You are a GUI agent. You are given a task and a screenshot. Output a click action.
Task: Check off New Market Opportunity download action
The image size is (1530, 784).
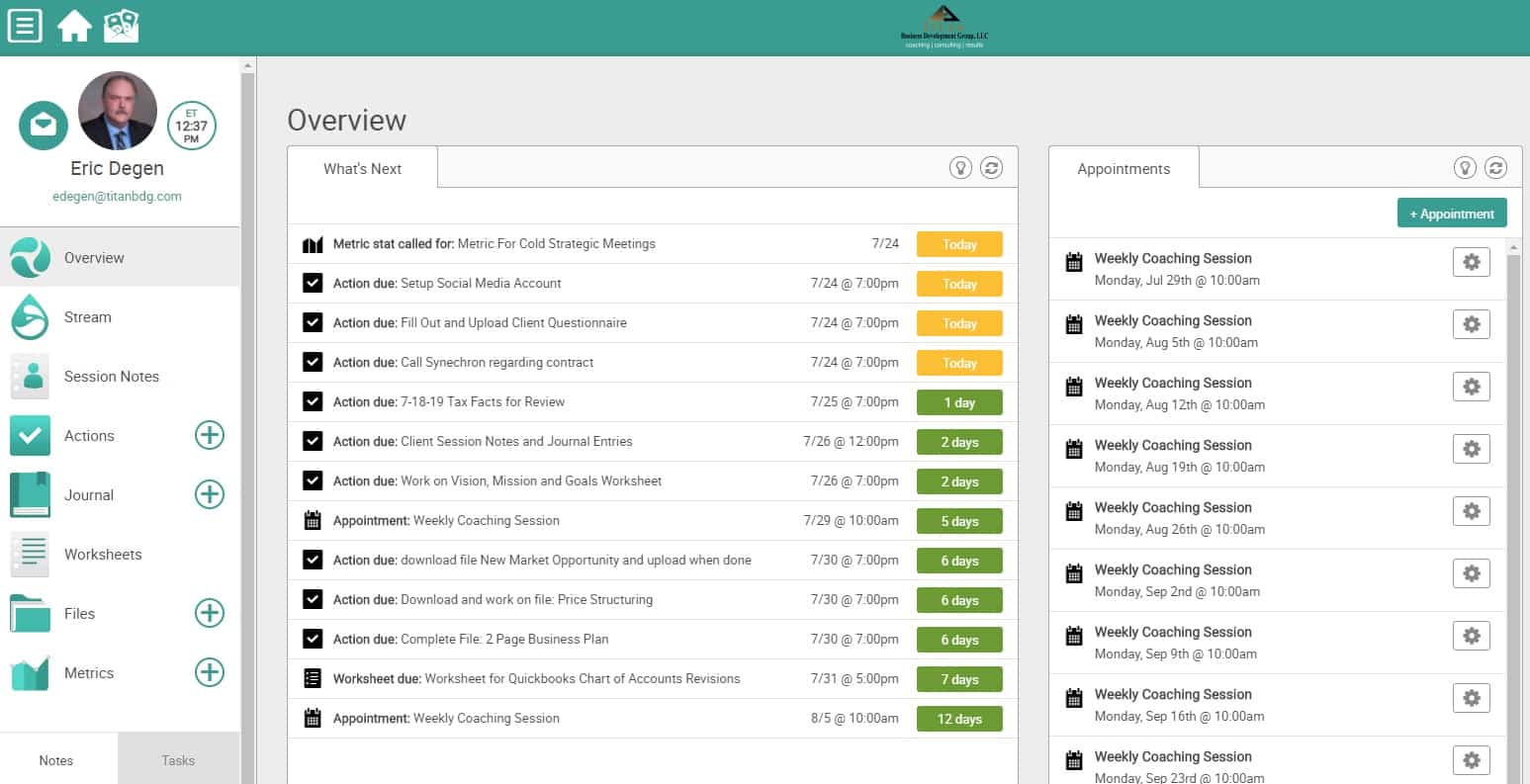pyautogui.click(x=313, y=560)
